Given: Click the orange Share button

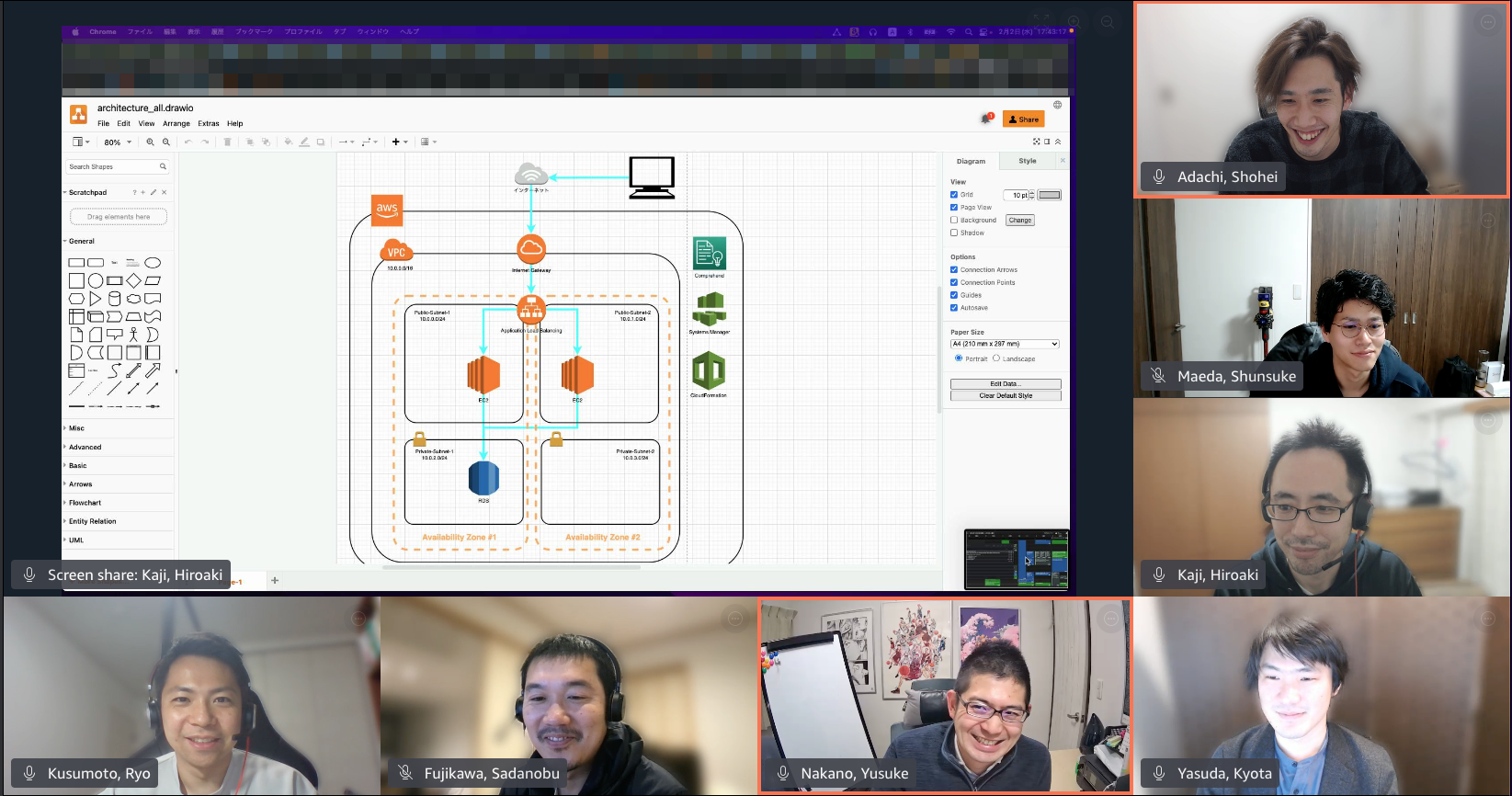Looking at the screenshot, I should click(1023, 119).
